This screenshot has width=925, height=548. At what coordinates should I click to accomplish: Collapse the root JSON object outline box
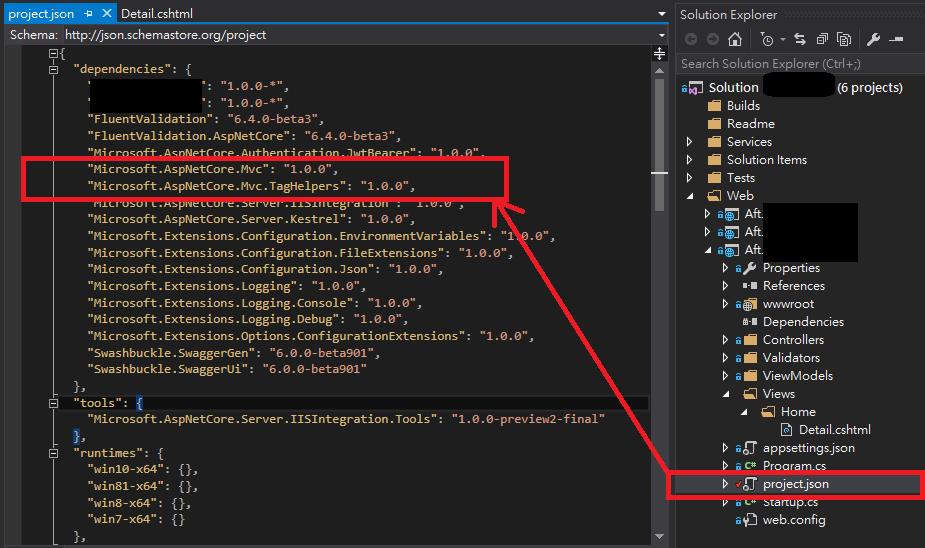[53, 54]
